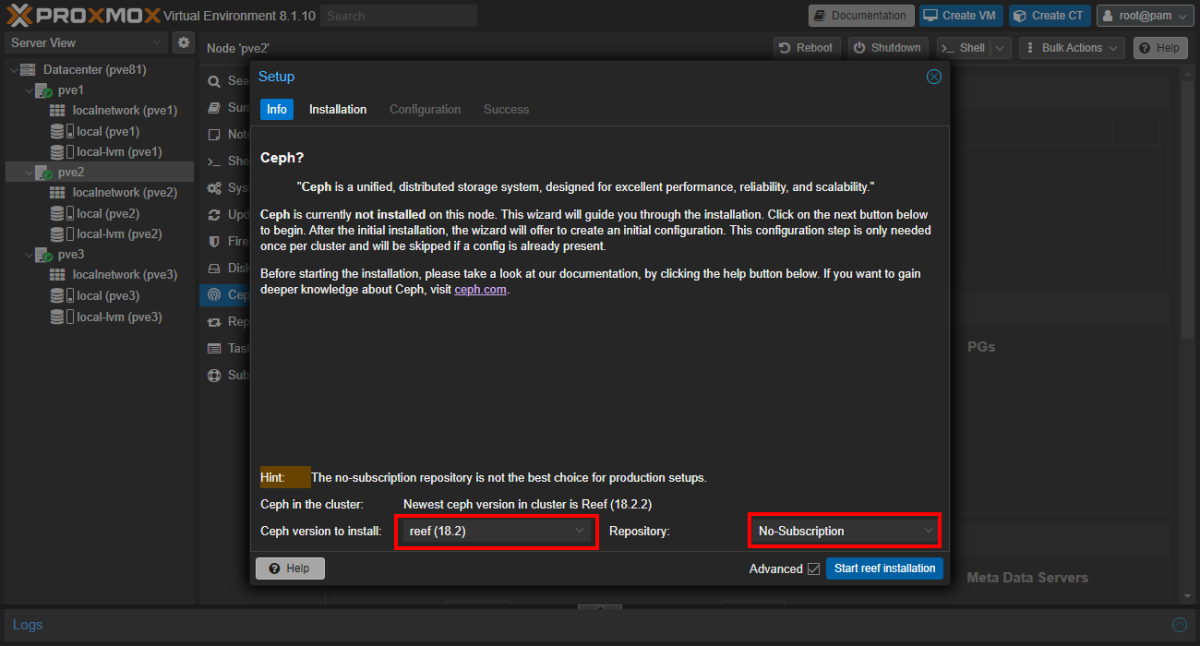Open node Updates refresh icon
1200x646 pixels.
click(214, 215)
